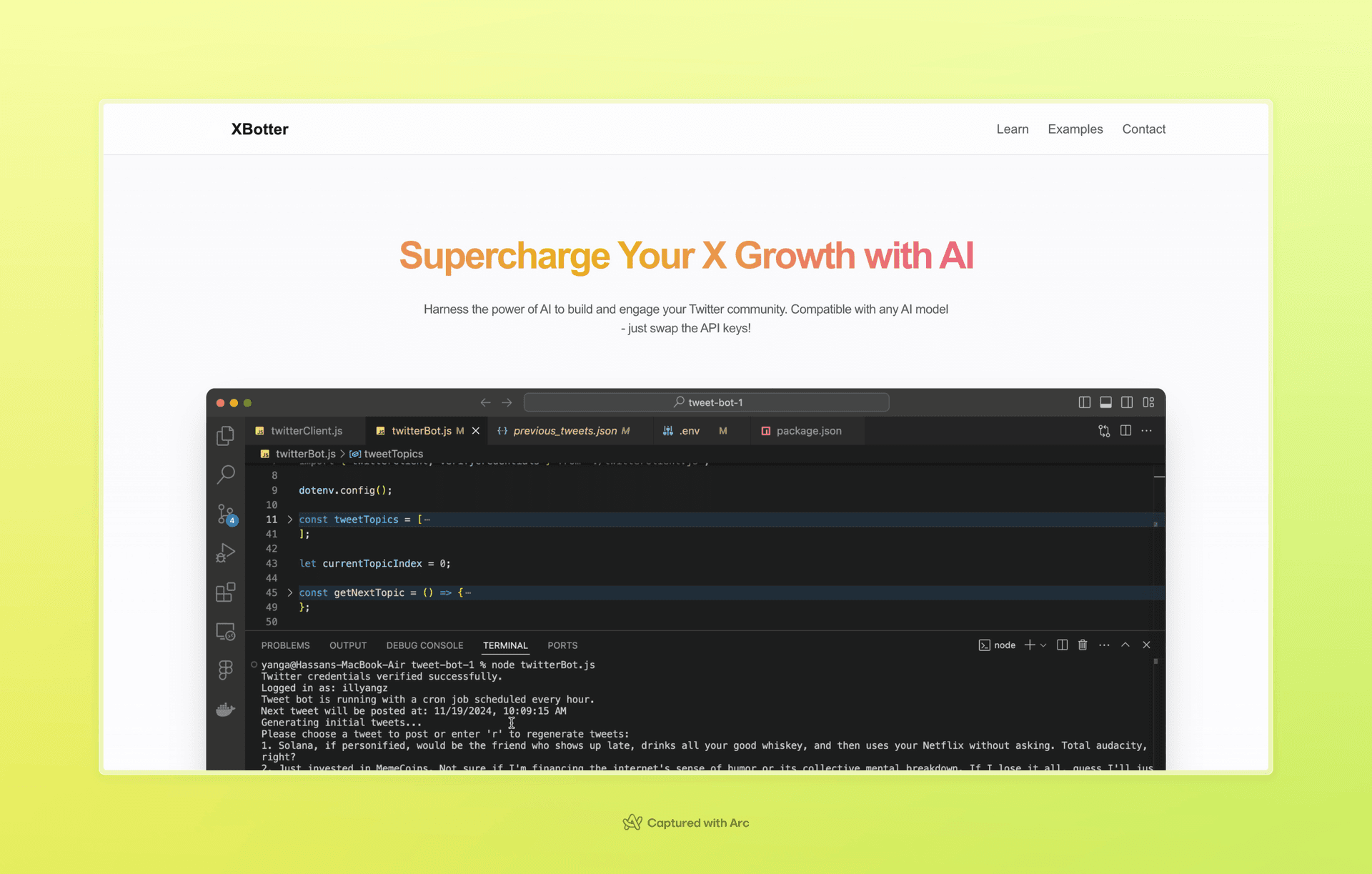The height and width of the screenshot is (874, 1372).
Task: Open the Explorer view in activity bar
Action: pos(225,435)
